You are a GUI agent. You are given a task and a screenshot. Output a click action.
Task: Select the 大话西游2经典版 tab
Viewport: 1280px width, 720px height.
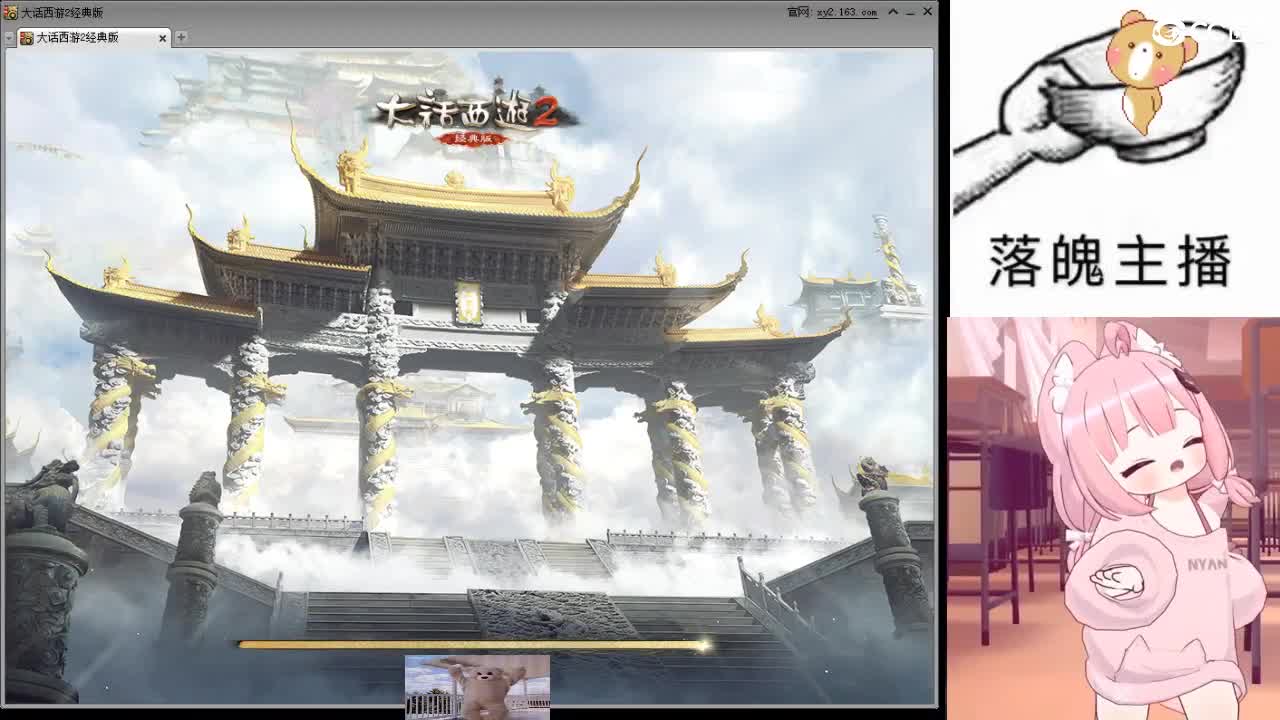(94, 38)
